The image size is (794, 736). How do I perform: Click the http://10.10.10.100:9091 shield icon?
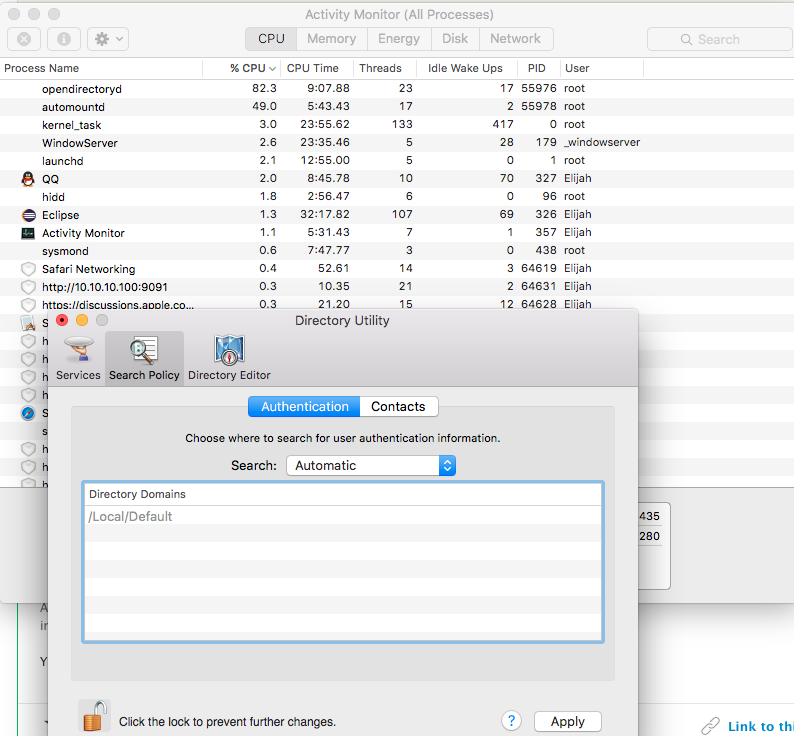[x=28, y=287]
